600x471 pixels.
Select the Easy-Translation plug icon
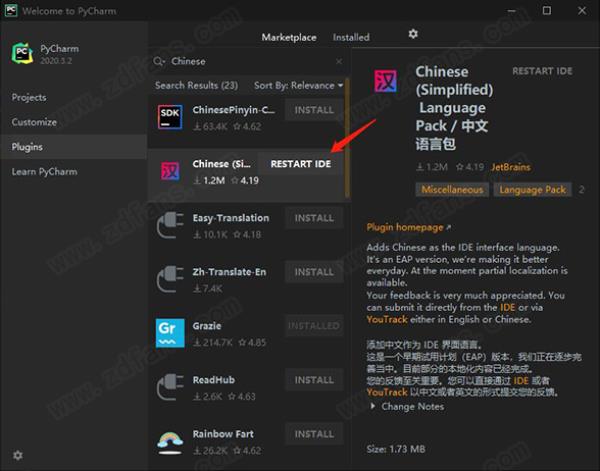click(170, 225)
